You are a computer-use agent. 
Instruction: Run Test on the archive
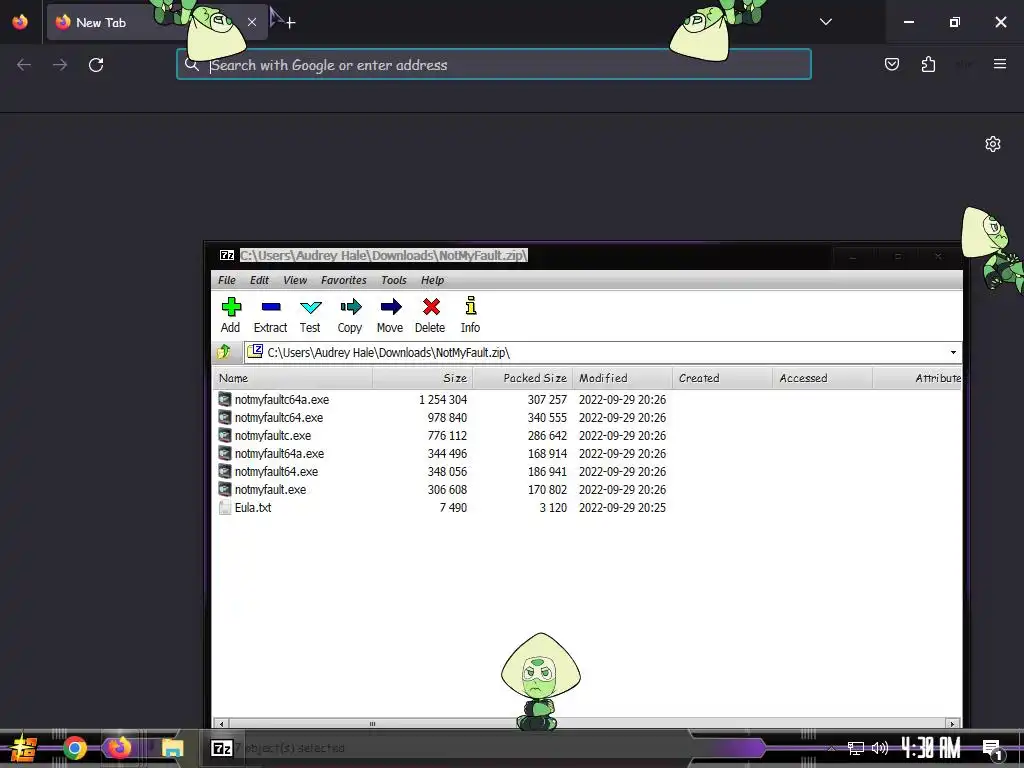[x=310, y=315]
